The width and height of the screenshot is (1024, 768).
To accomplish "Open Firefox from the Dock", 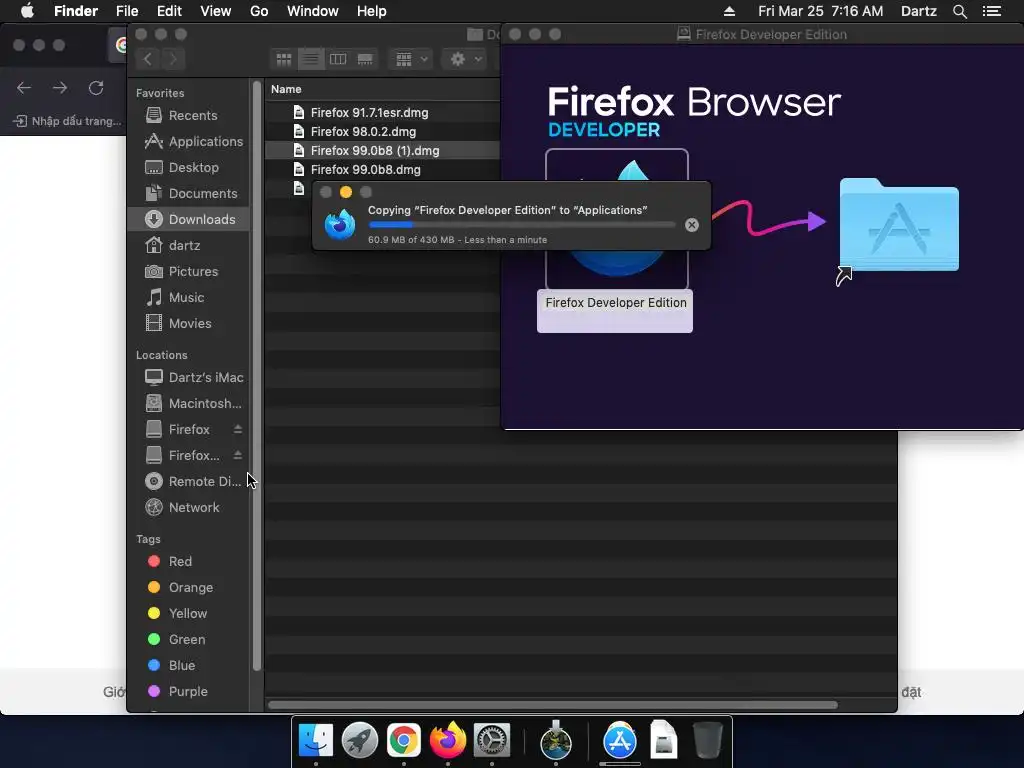I will (x=448, y=740).
